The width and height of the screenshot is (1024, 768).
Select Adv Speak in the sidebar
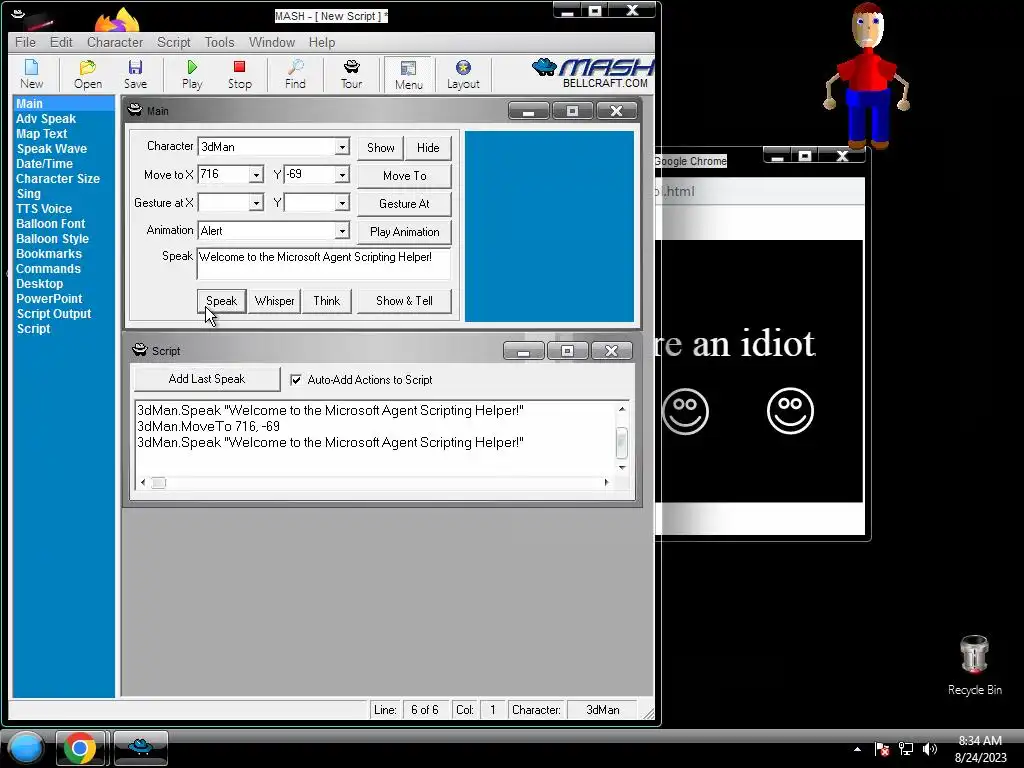coord(46,119)
